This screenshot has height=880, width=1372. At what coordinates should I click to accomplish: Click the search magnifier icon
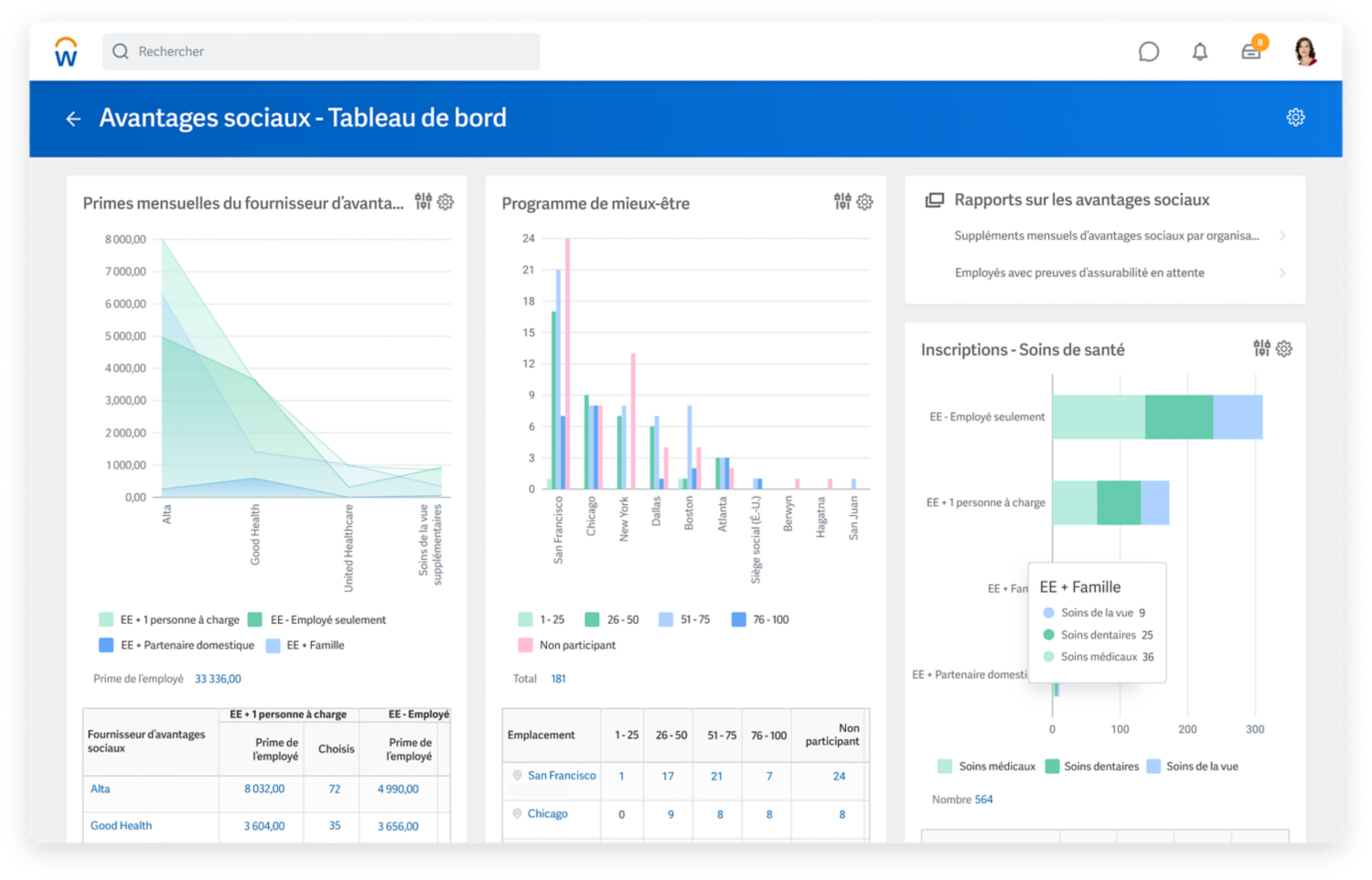coord(121,51)
